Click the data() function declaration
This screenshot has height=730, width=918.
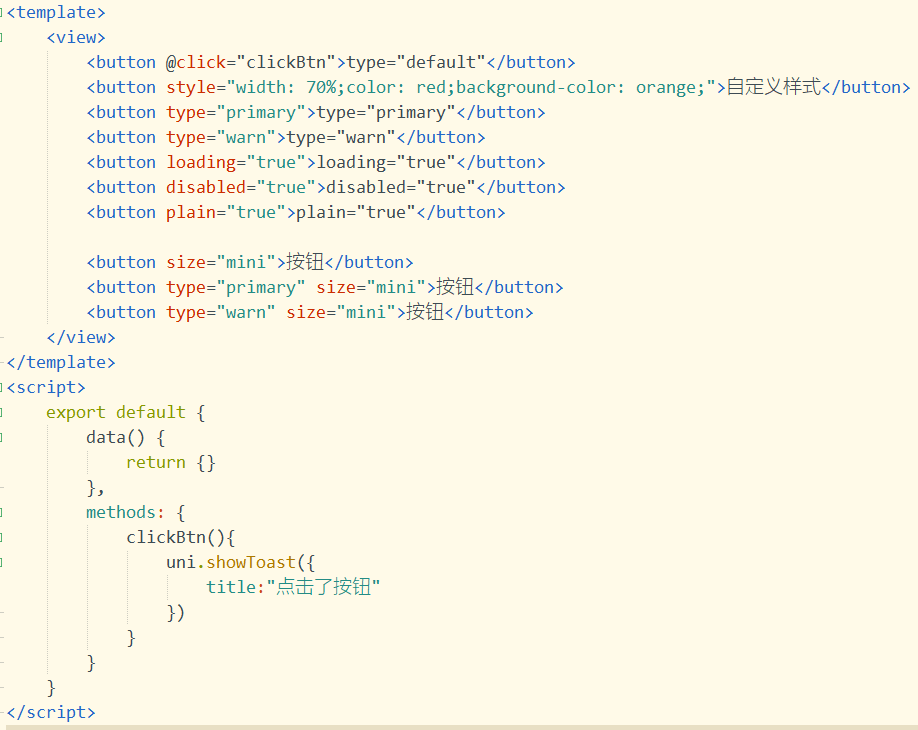pyautogui.click(x=115, y=437)
